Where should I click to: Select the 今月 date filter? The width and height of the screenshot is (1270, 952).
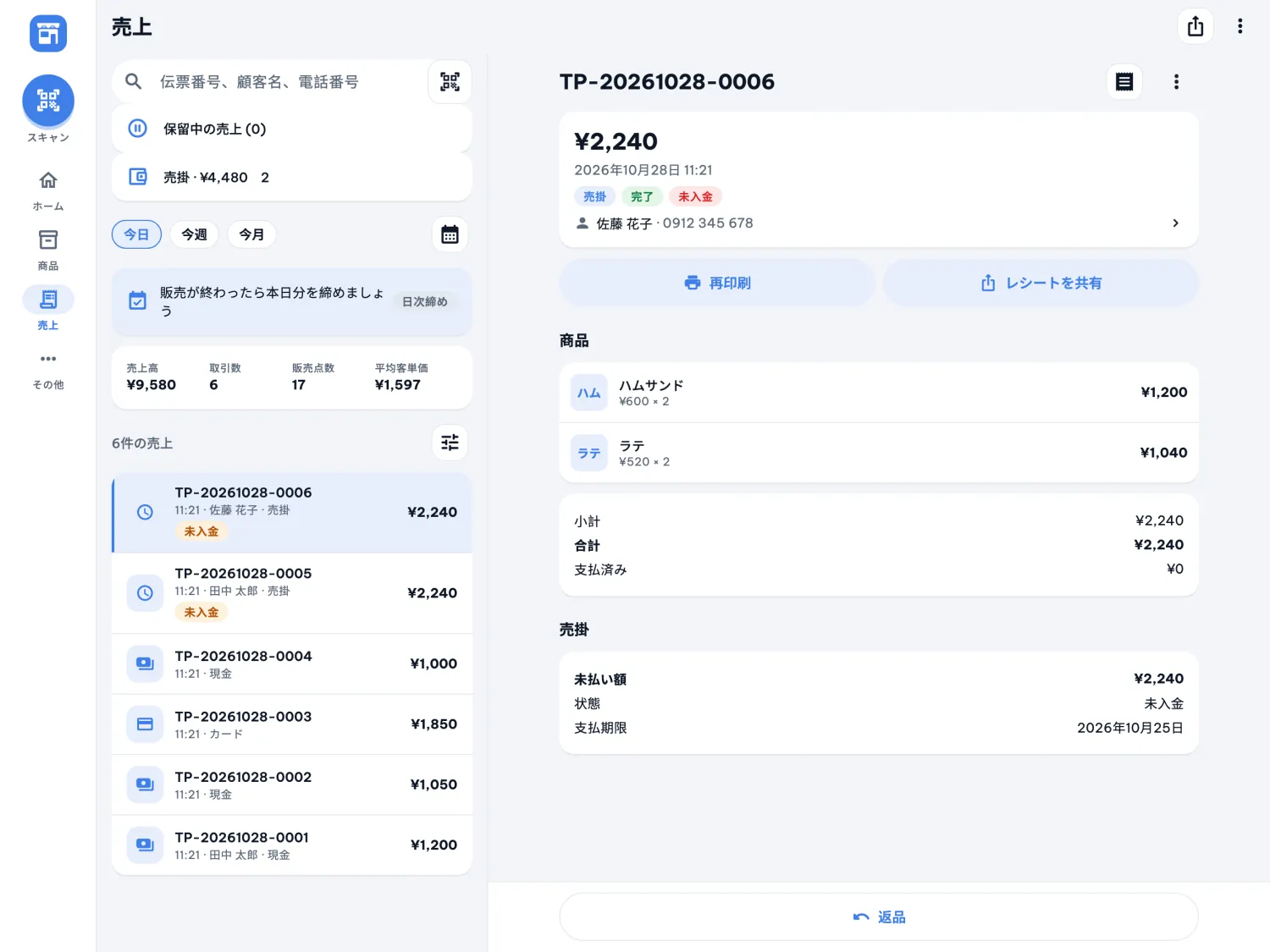(251, 234)
